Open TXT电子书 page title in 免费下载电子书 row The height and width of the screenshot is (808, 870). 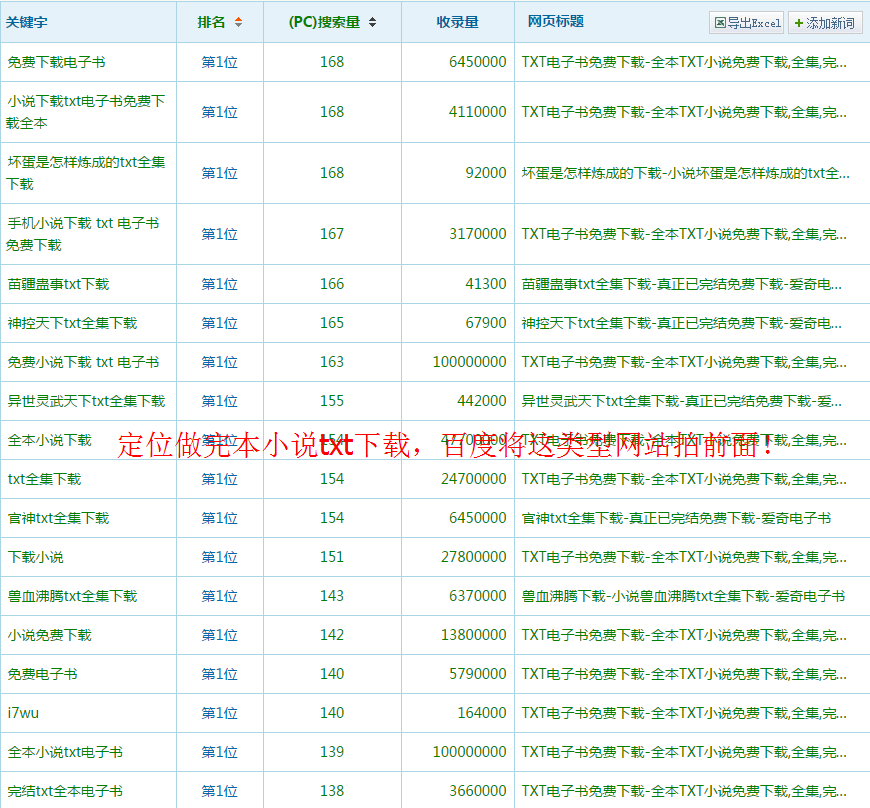pyautogui.click(x=684, y=62)
